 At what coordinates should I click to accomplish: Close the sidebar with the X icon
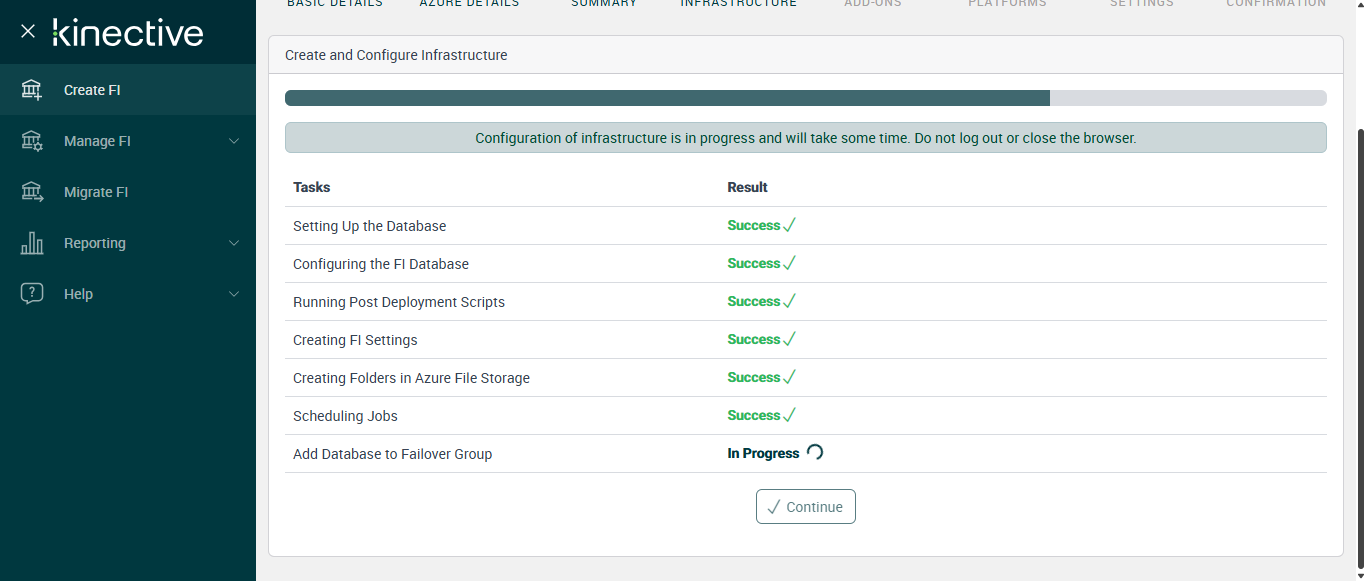pos(28,32)
